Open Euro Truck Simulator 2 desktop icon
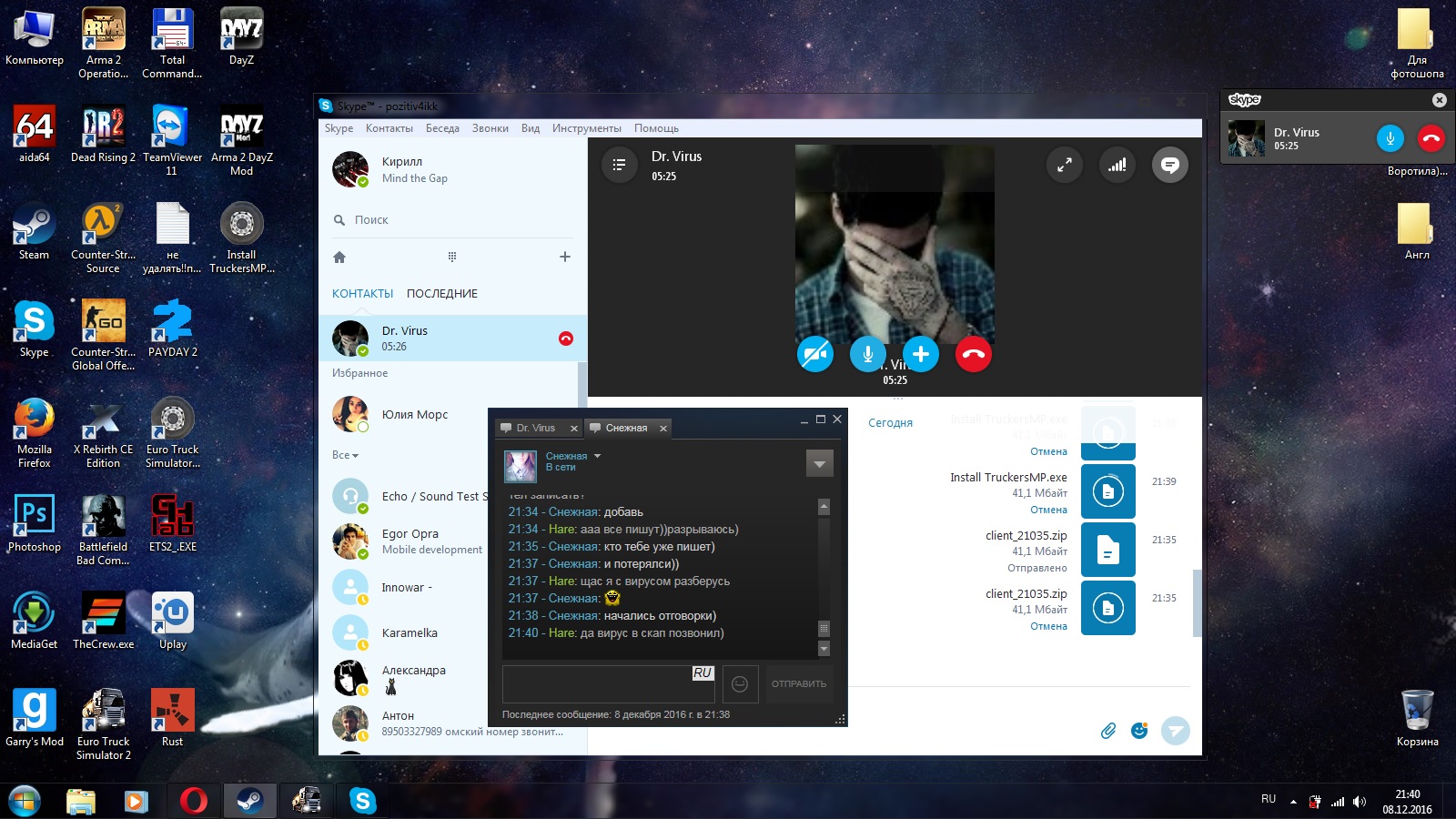The height and width of the screenshot is (819, 1456). 103,723
